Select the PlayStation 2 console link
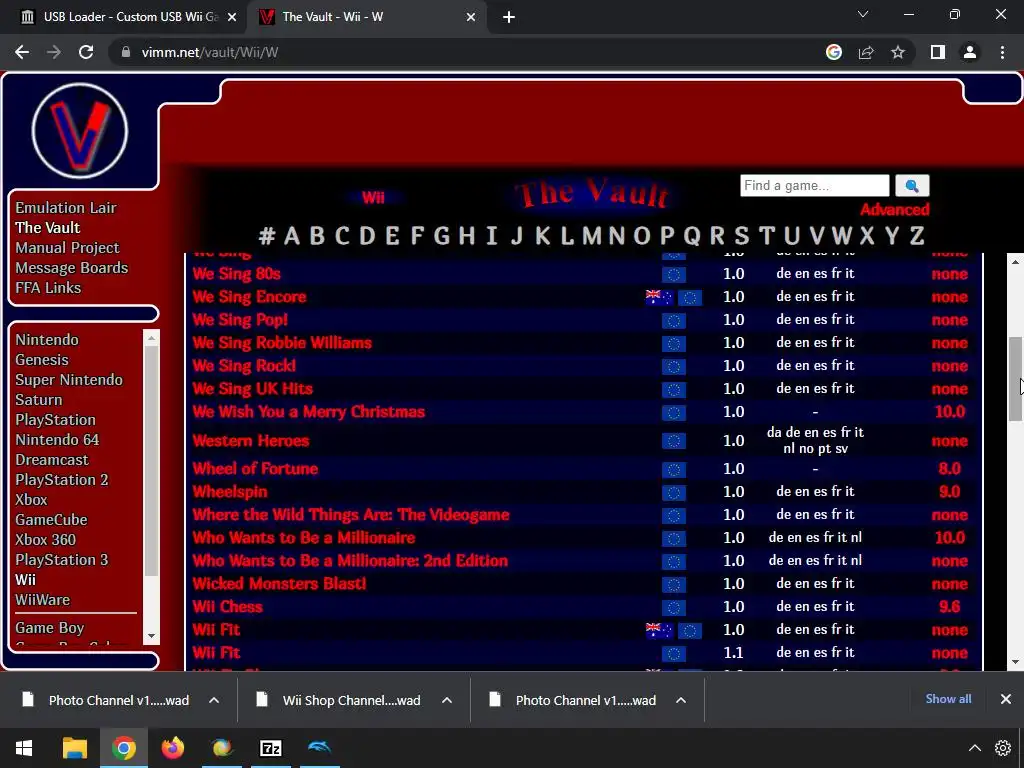This screenshot has height=768, width=1024. (x=62, y=480)
